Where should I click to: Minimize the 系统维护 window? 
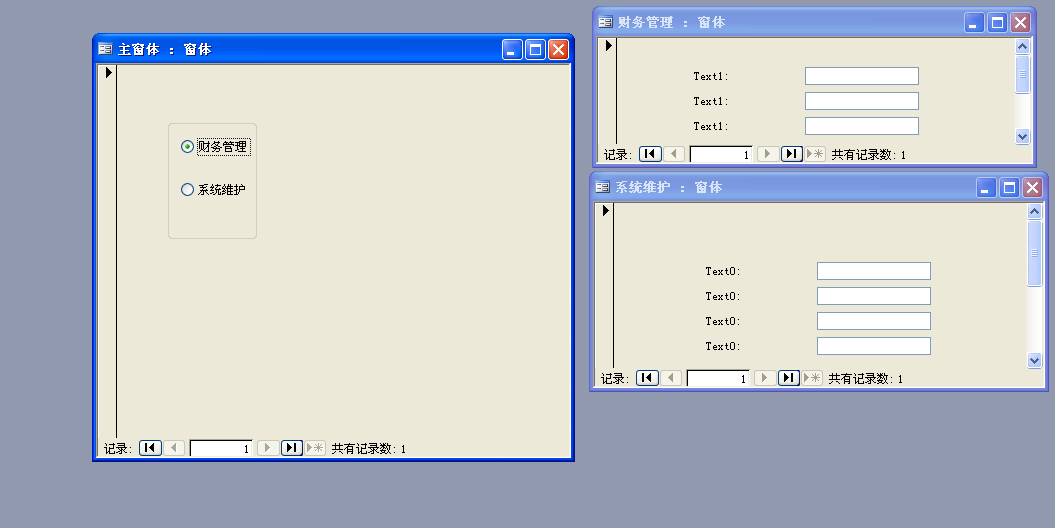tap(986, 188)
